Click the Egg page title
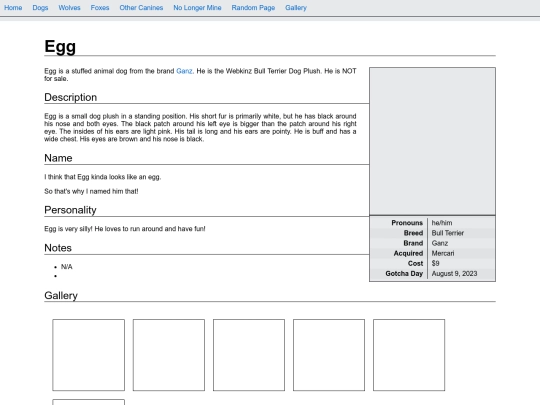This screenshot has height=405, width=540. (60, 46)
